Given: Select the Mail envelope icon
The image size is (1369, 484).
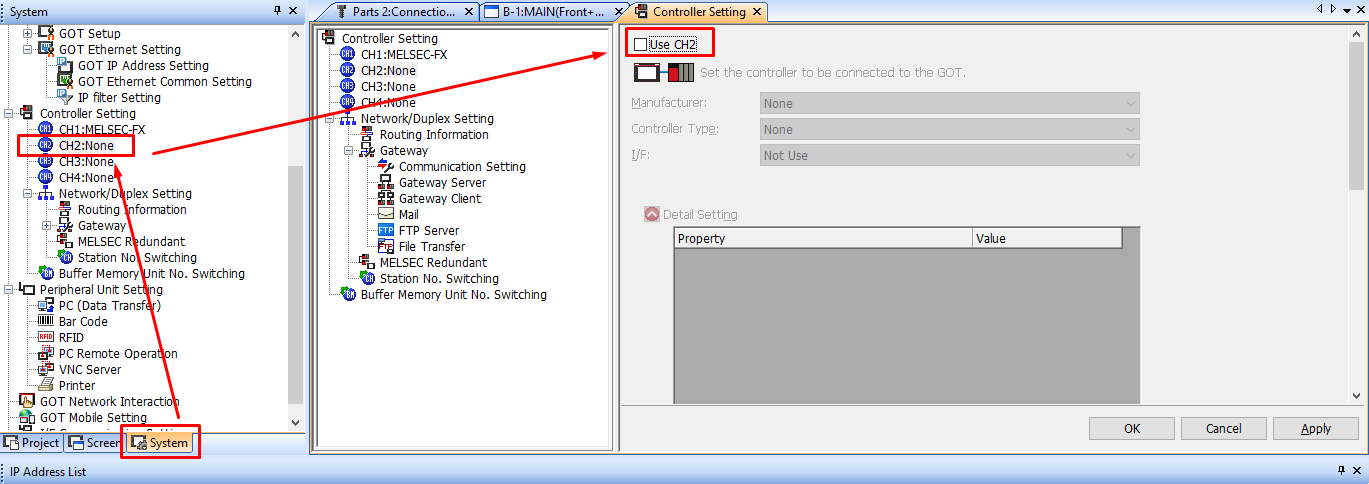Looking at the screenshot, I should click(386, 215).
